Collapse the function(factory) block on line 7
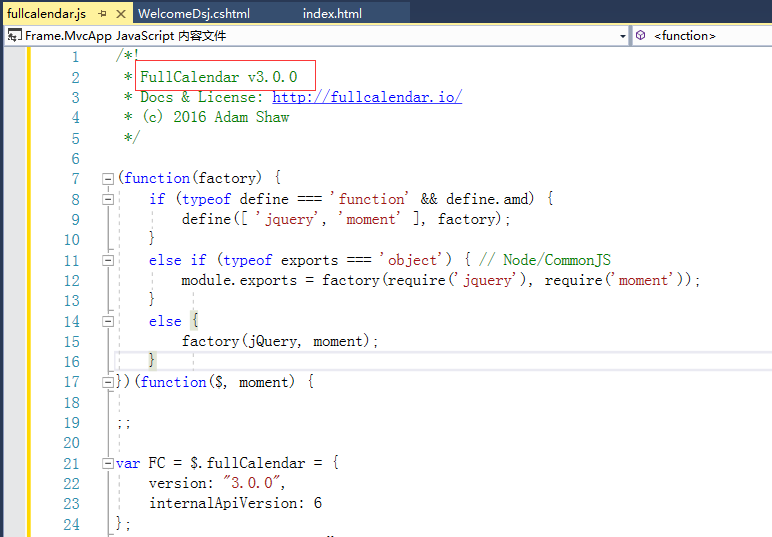Viewport: 772px width, 537px height. (108, 179)
